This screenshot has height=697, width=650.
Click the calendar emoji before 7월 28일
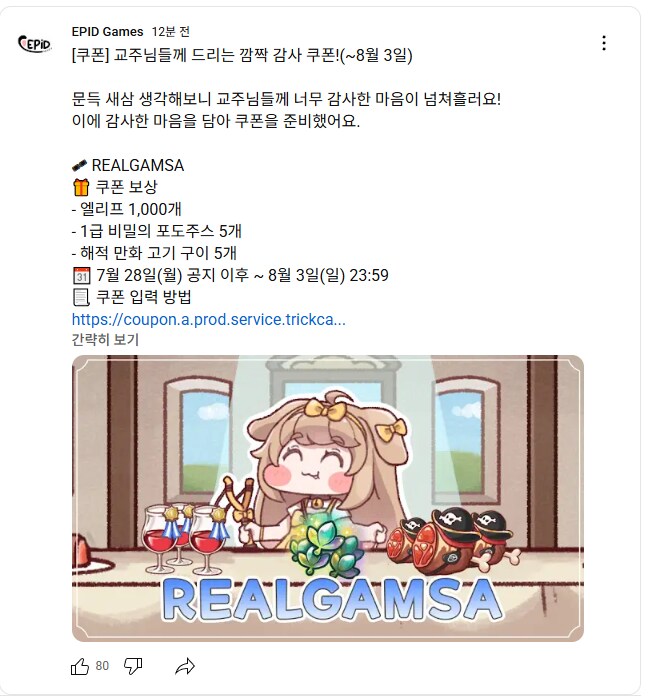(x=81, y=276)
